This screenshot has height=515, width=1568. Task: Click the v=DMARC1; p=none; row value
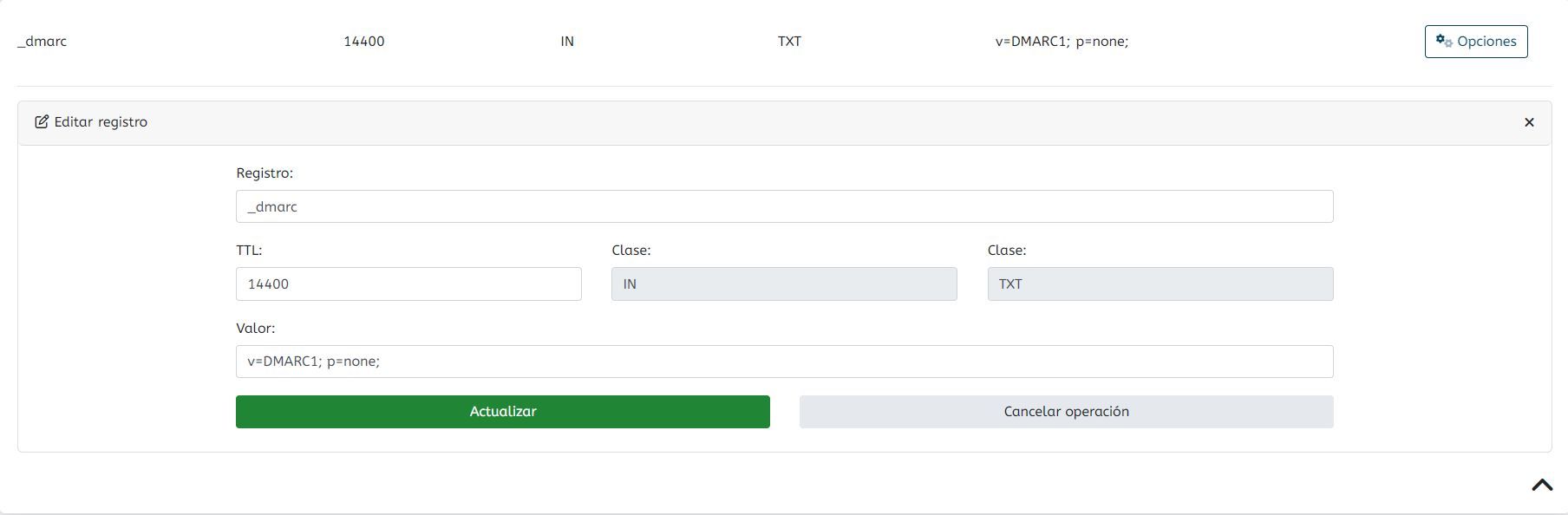pyautogui.click(x=1062, y=42)
